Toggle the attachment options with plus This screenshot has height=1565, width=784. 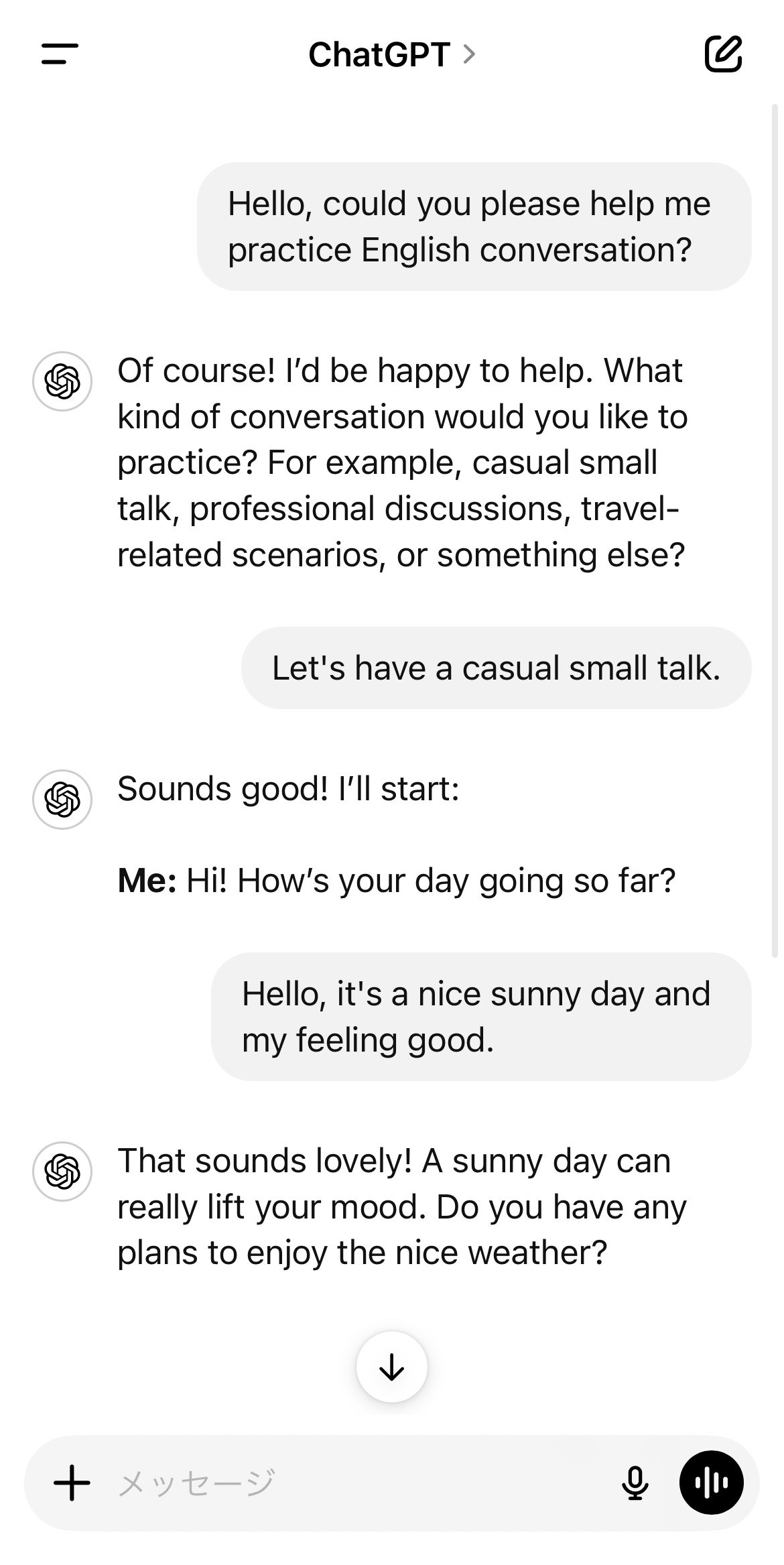[70, 1482]
